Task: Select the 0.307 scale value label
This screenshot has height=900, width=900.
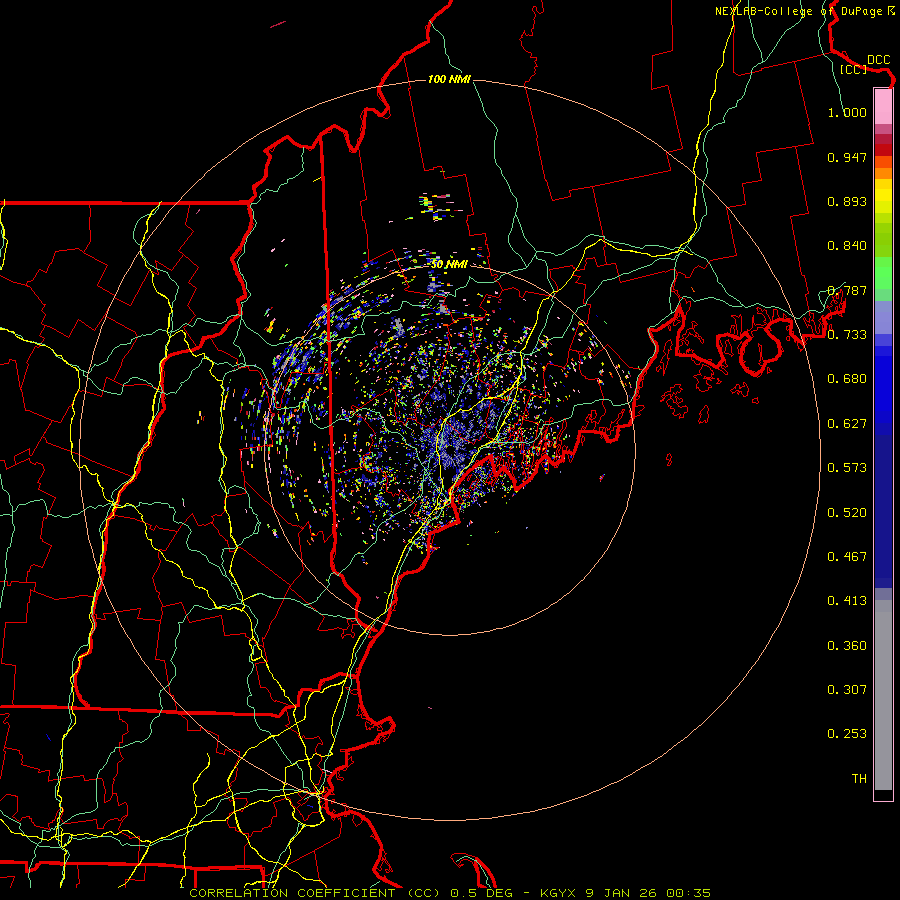Action: (847, 690)
